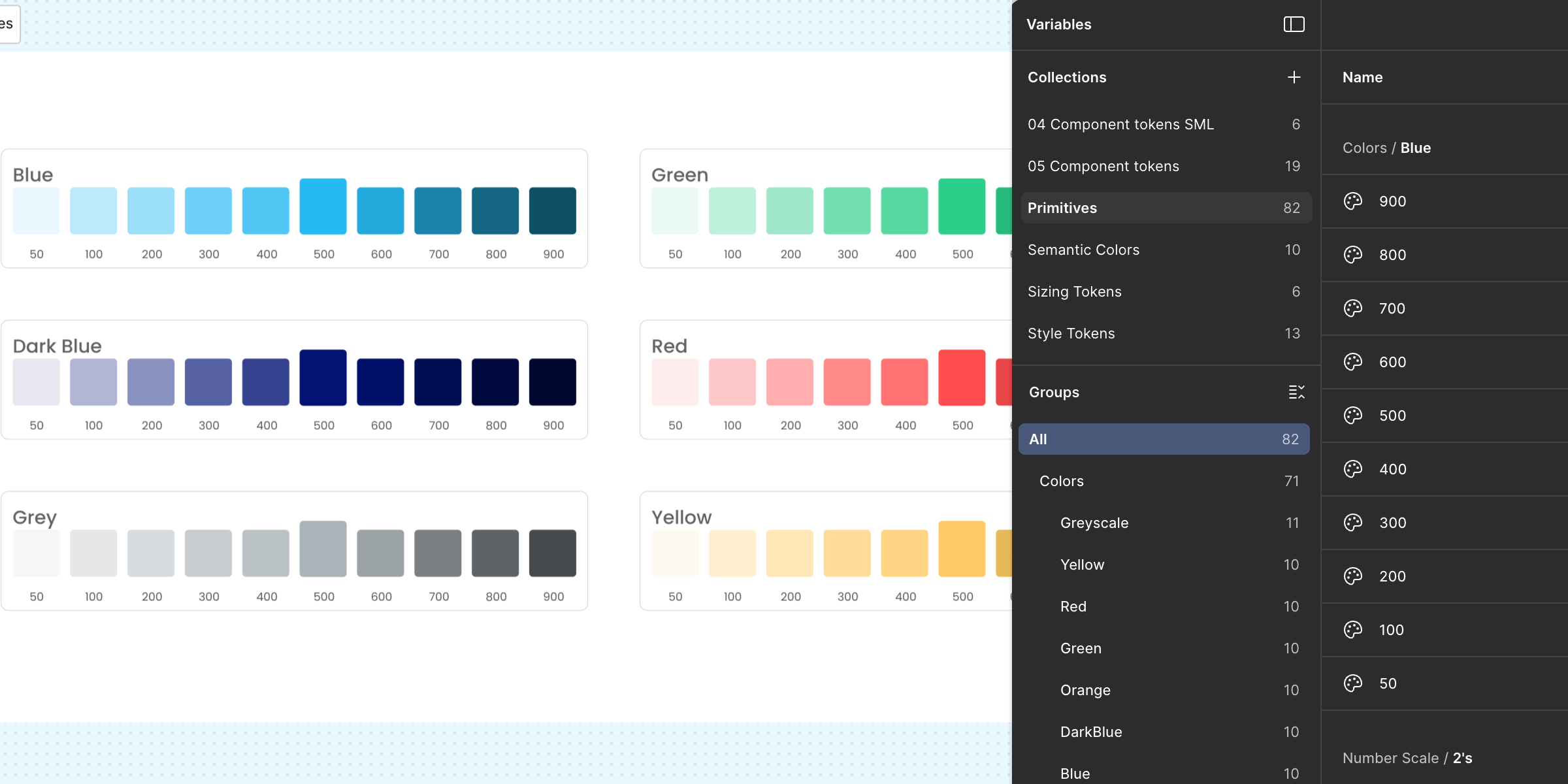This screenshot has height=784, width=1568.
Task: Click the Blue 500 color swatch
Action: coord(323,206)
